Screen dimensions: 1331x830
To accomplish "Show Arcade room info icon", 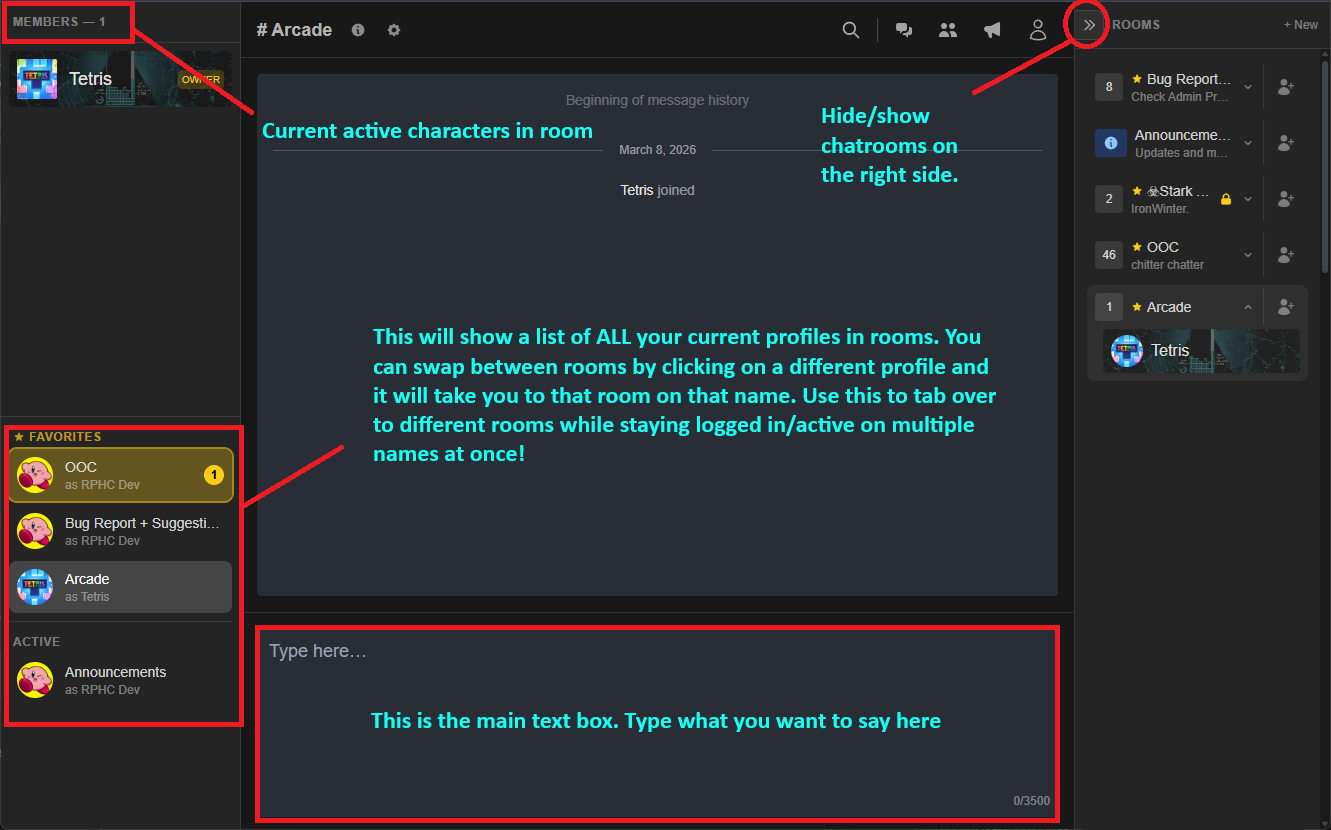I will click(x=358, y=30).
